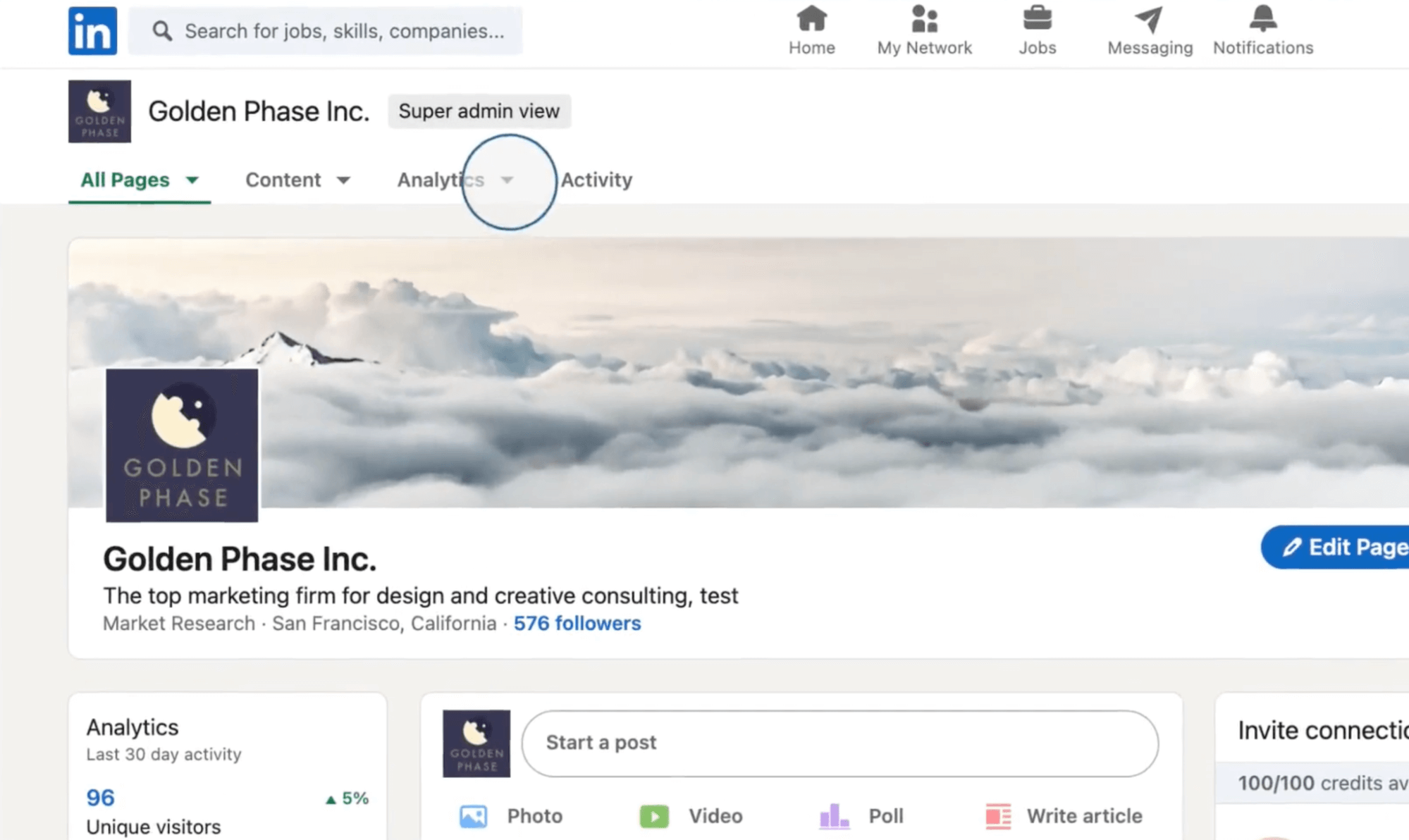This screenshot has width=1409, height=840.
Task: Click the Start a post field
Action: tap(839, 743)
